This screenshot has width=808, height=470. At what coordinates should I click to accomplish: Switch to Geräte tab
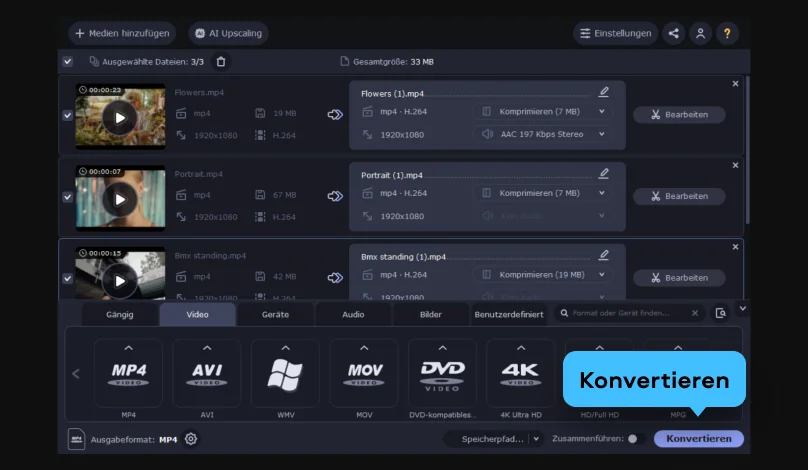tap(275, 314)
